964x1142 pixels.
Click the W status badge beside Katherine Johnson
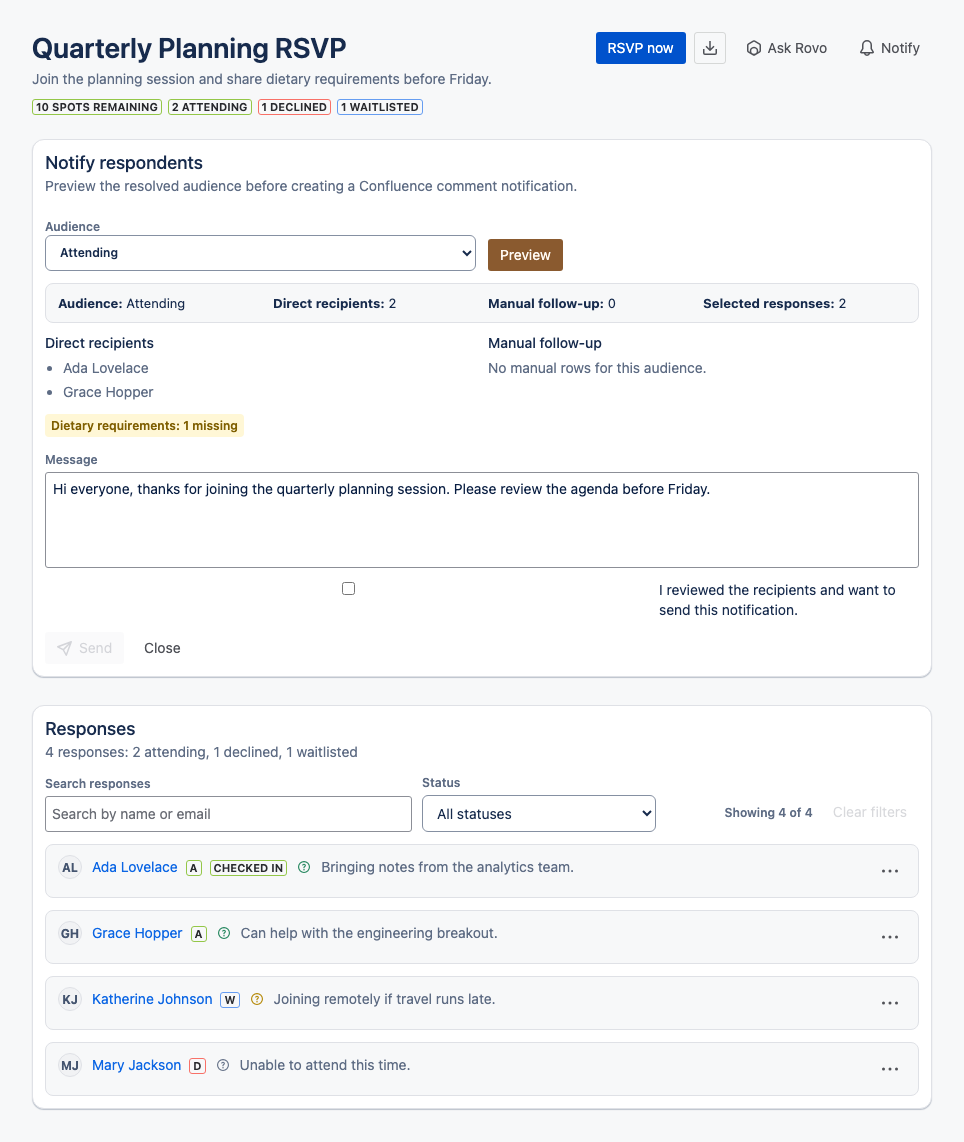(x=230, y=1000)
